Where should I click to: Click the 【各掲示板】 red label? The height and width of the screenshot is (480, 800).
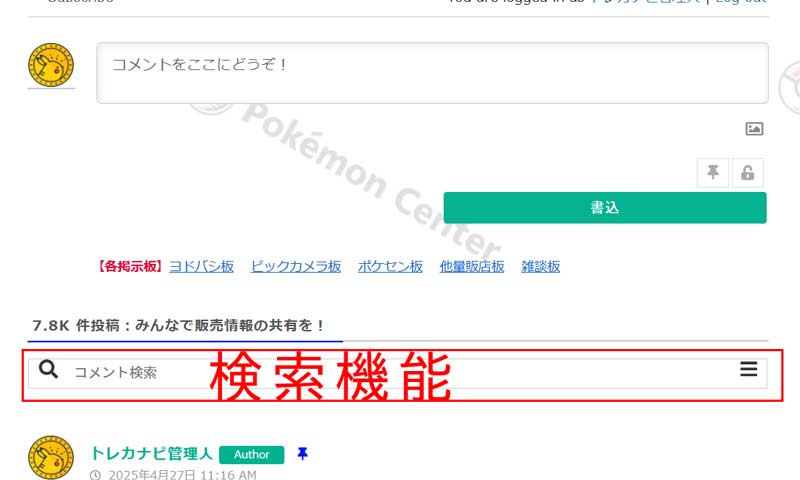[x=130, y=266]
